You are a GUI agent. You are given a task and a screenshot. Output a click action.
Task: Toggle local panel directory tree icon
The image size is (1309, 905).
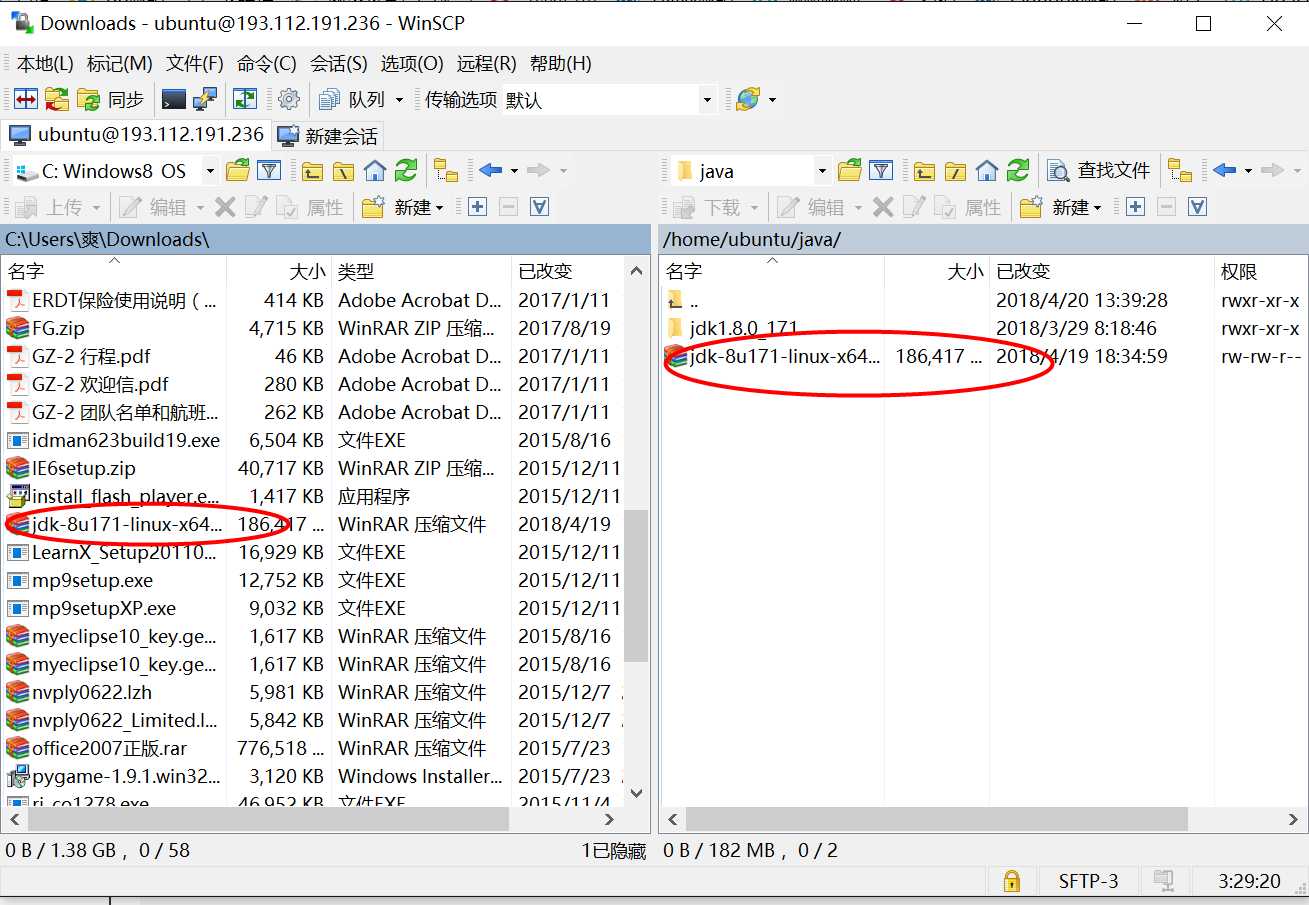[446, 171]
